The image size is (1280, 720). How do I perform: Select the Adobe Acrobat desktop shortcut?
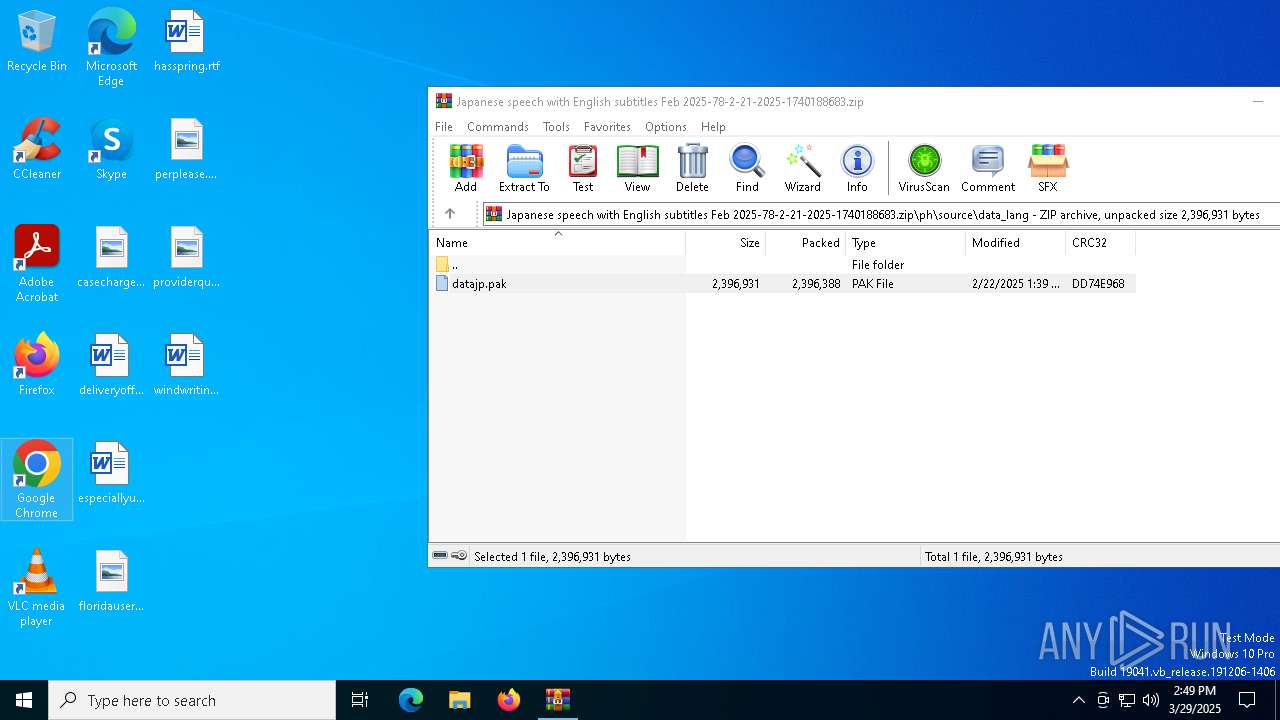click(x=37, y=264)
